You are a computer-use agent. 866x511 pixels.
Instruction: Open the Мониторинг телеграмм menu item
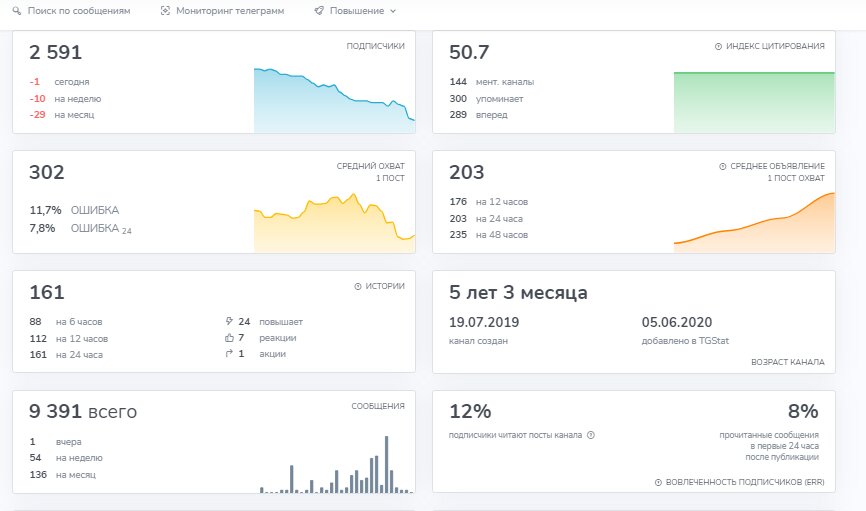point(229,11)
